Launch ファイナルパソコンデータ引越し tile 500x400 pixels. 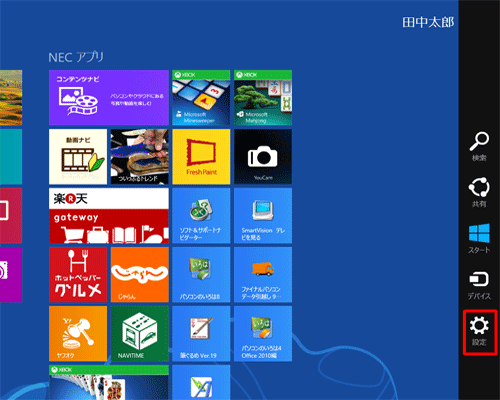tap(263, 275)
